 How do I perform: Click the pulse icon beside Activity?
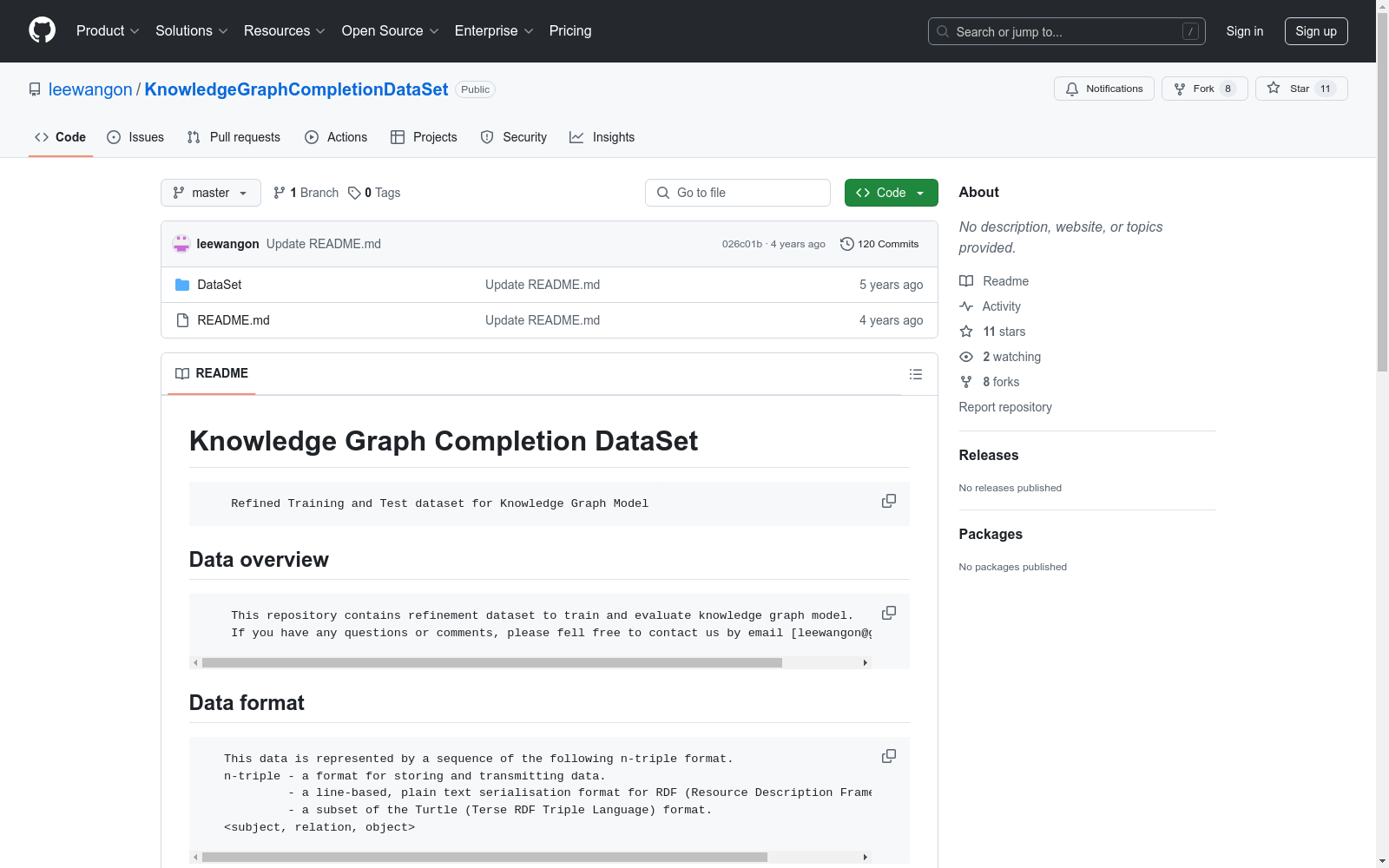[966, 306]
